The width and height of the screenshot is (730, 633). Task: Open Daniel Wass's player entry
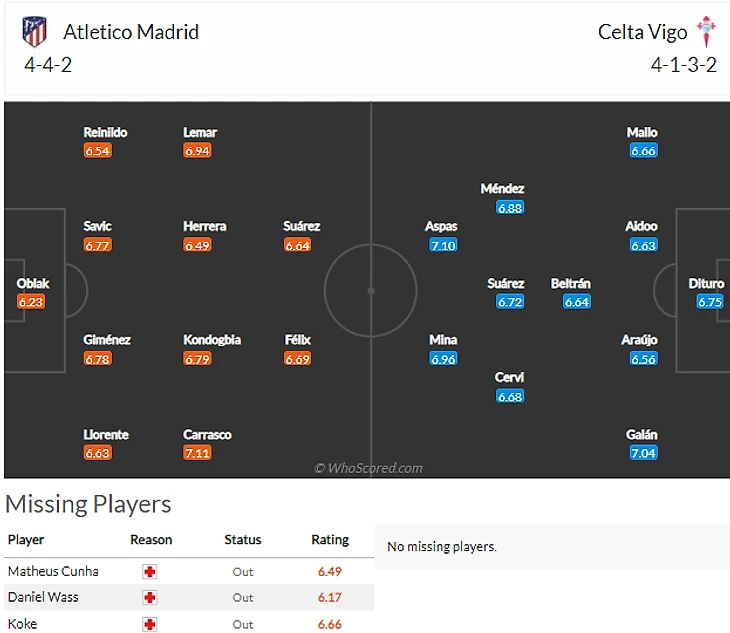pos(43,597)
